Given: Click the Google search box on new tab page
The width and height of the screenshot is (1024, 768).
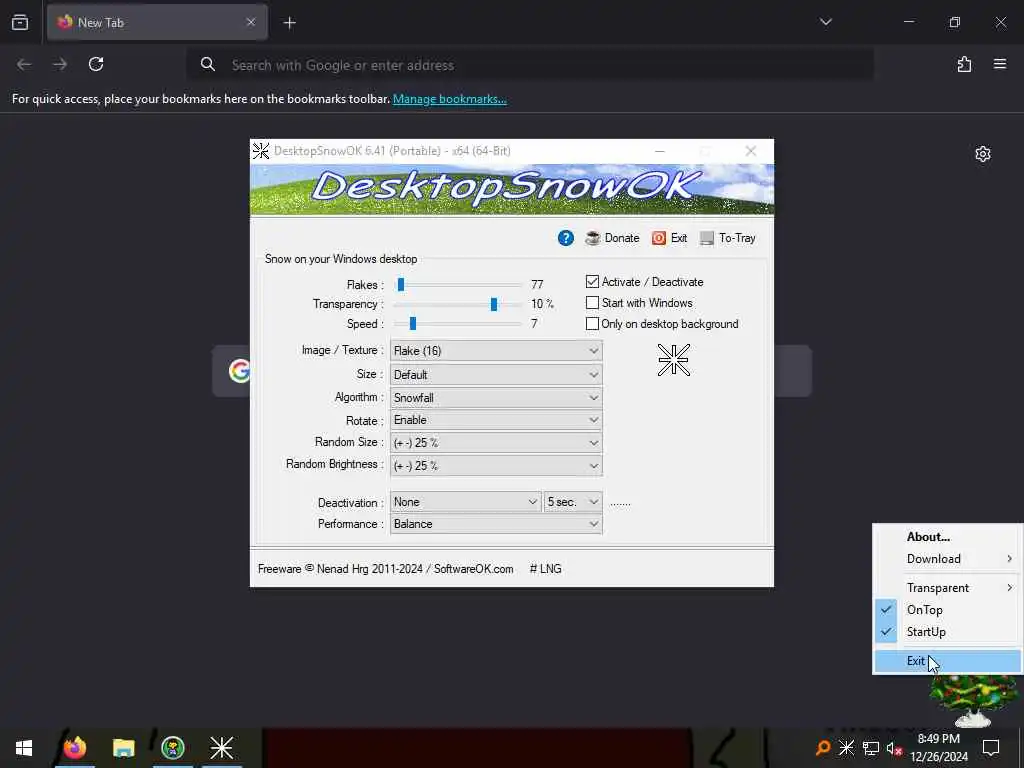Looking at the screenshot, I should point(511,371).
